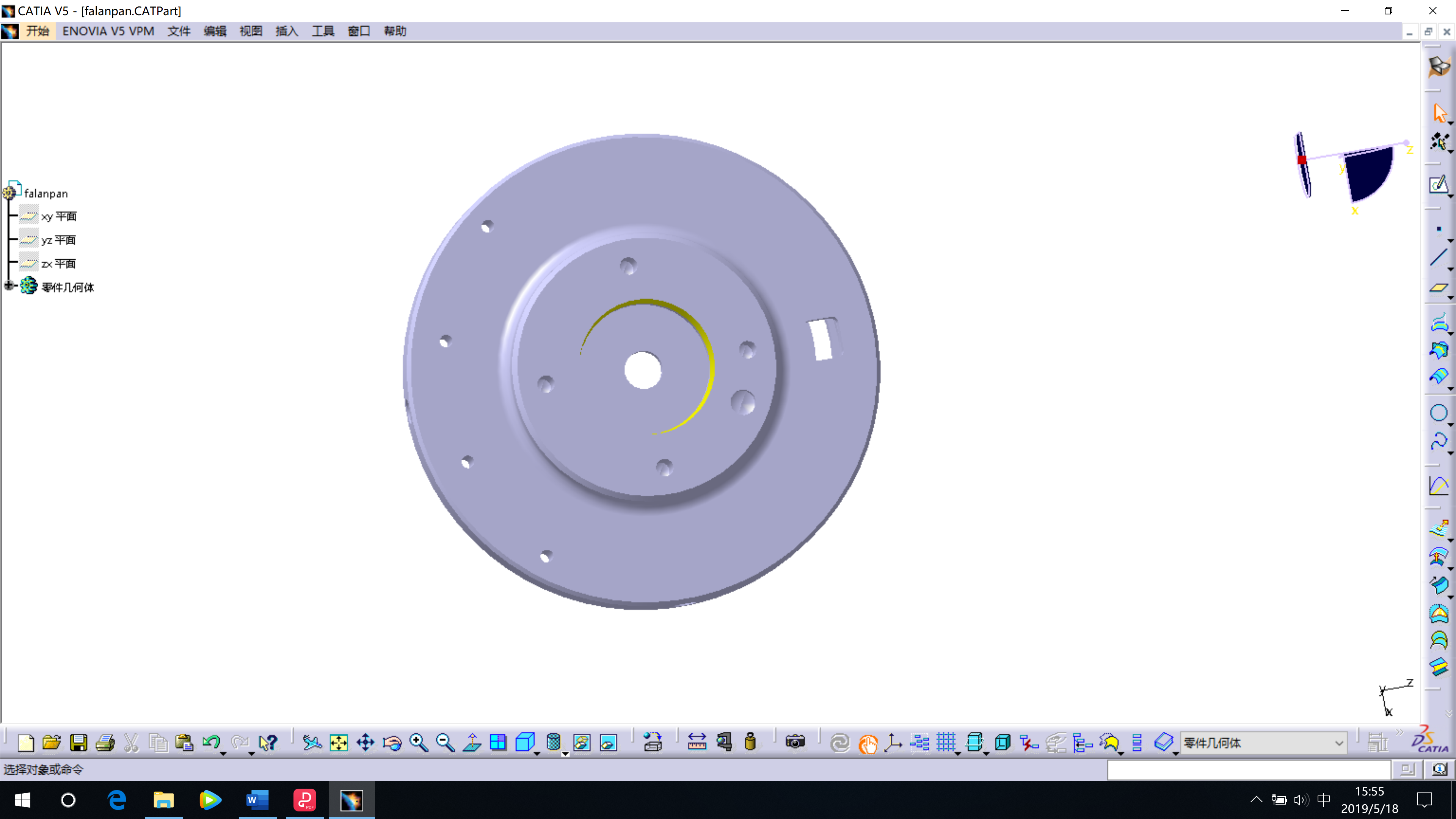The width and height of the screenshot is (1456, 819).
Task: Expand the 零件几何体 tree node
Action: coord(8,286)
